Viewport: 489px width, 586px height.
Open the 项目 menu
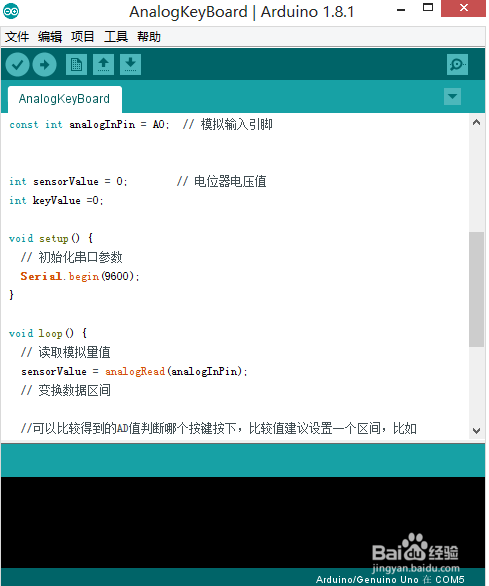click(83, 37)
